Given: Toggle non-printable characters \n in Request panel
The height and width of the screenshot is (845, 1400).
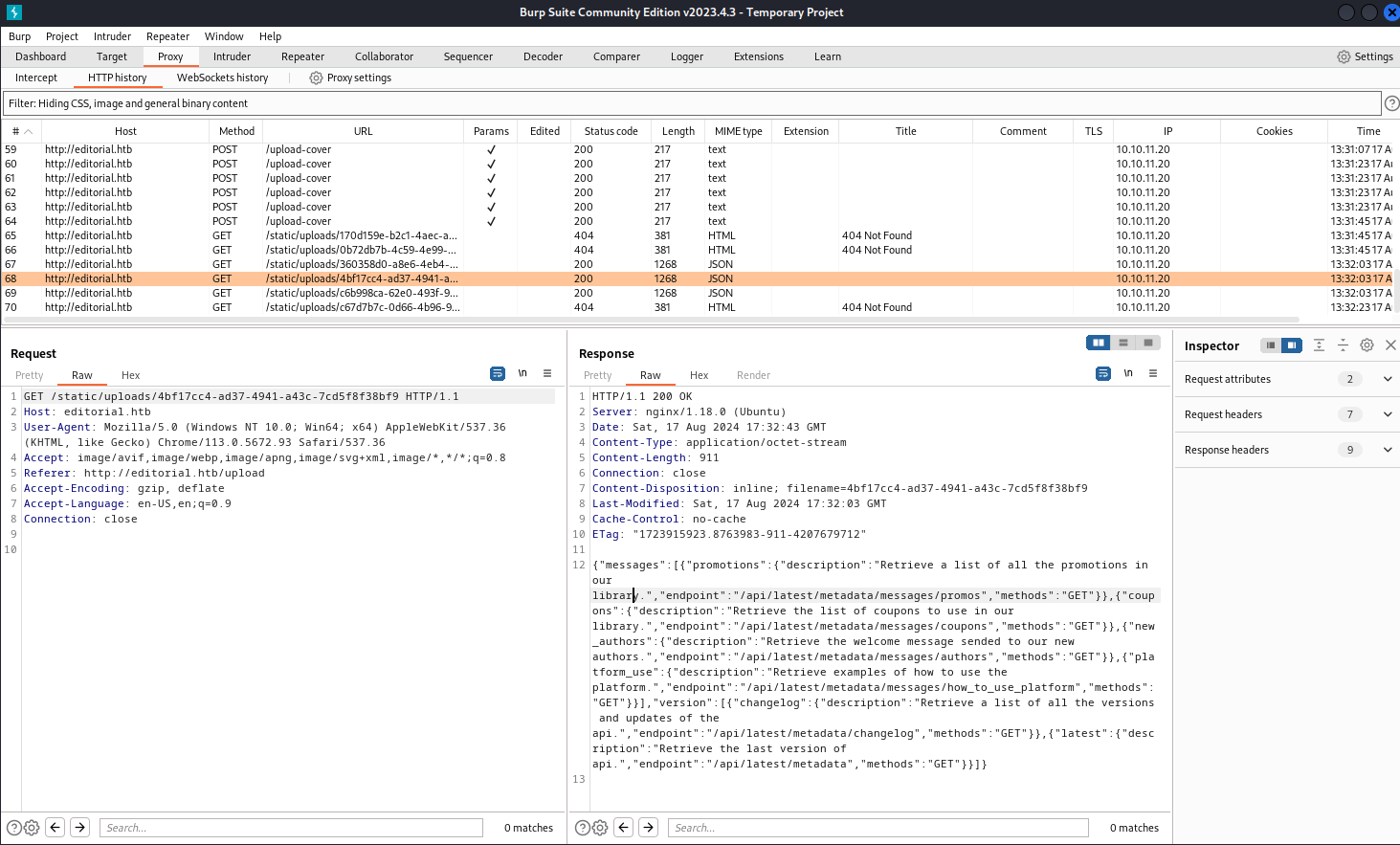Looking at the screenshot, I should click(x=522, y=373).
